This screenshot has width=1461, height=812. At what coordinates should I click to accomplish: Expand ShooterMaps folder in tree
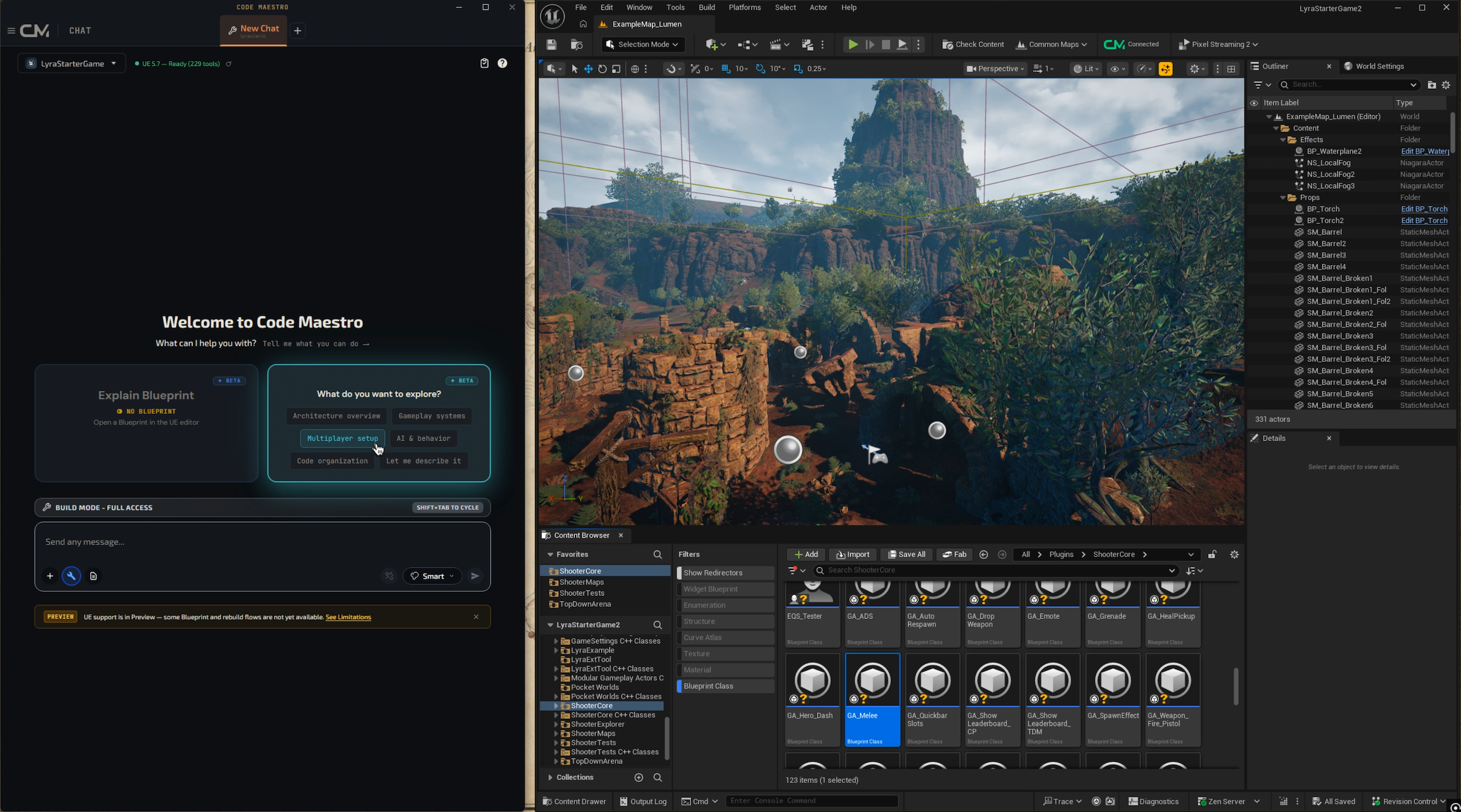(556, 733)
